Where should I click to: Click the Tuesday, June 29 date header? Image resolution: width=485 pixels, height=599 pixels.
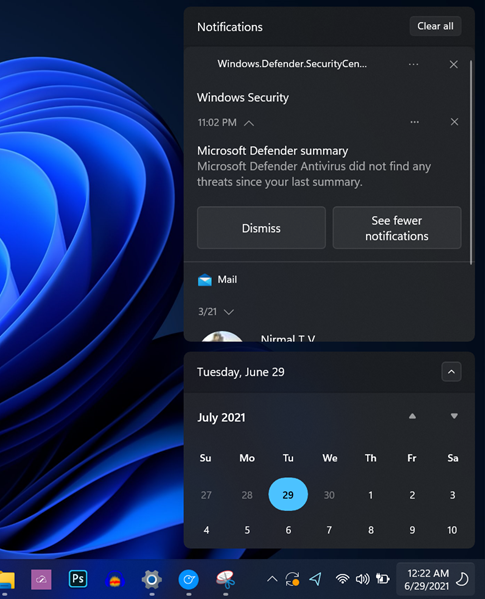coord(241,372)
